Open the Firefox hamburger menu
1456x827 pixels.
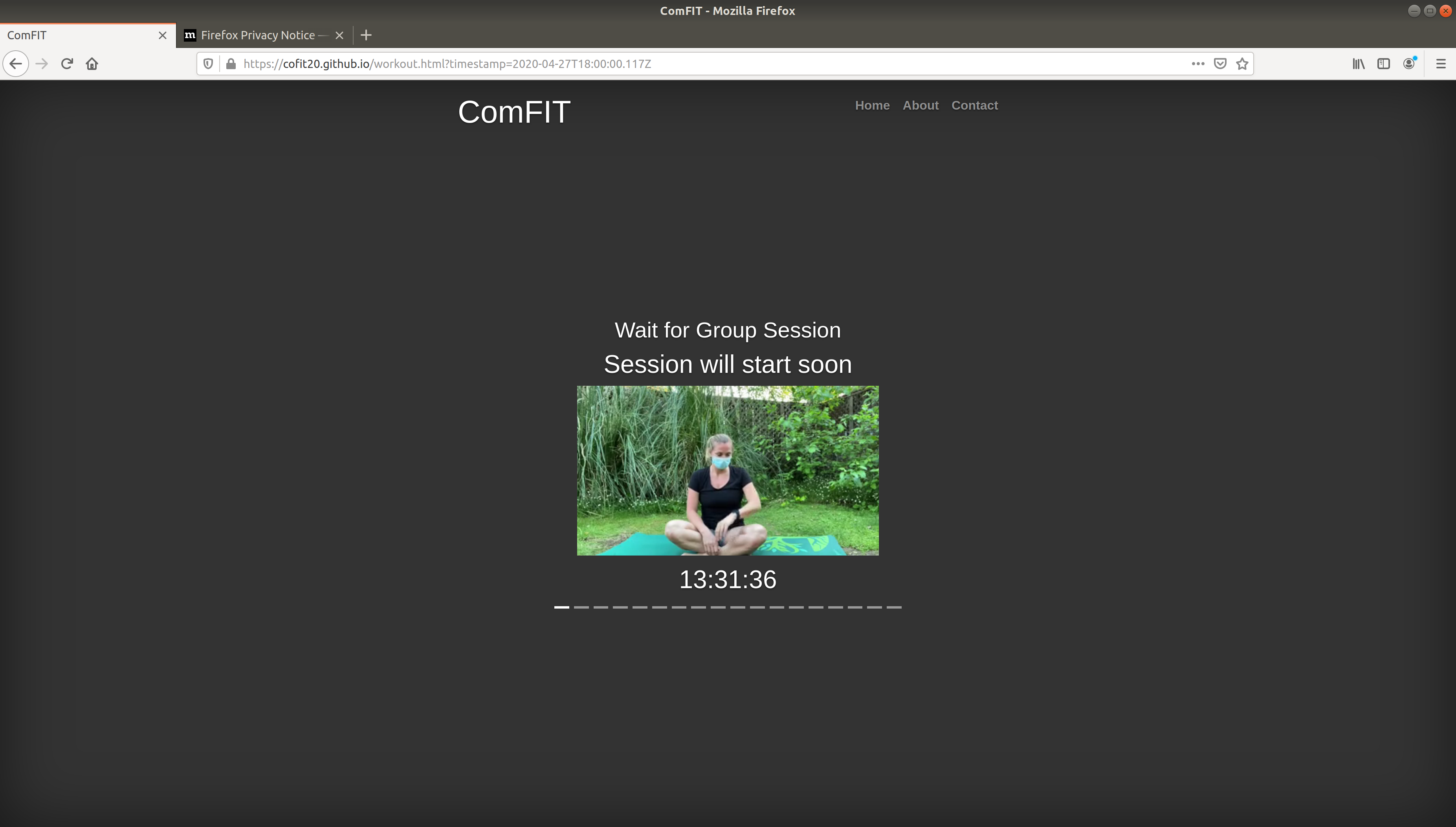click(x=1441, y=64)
